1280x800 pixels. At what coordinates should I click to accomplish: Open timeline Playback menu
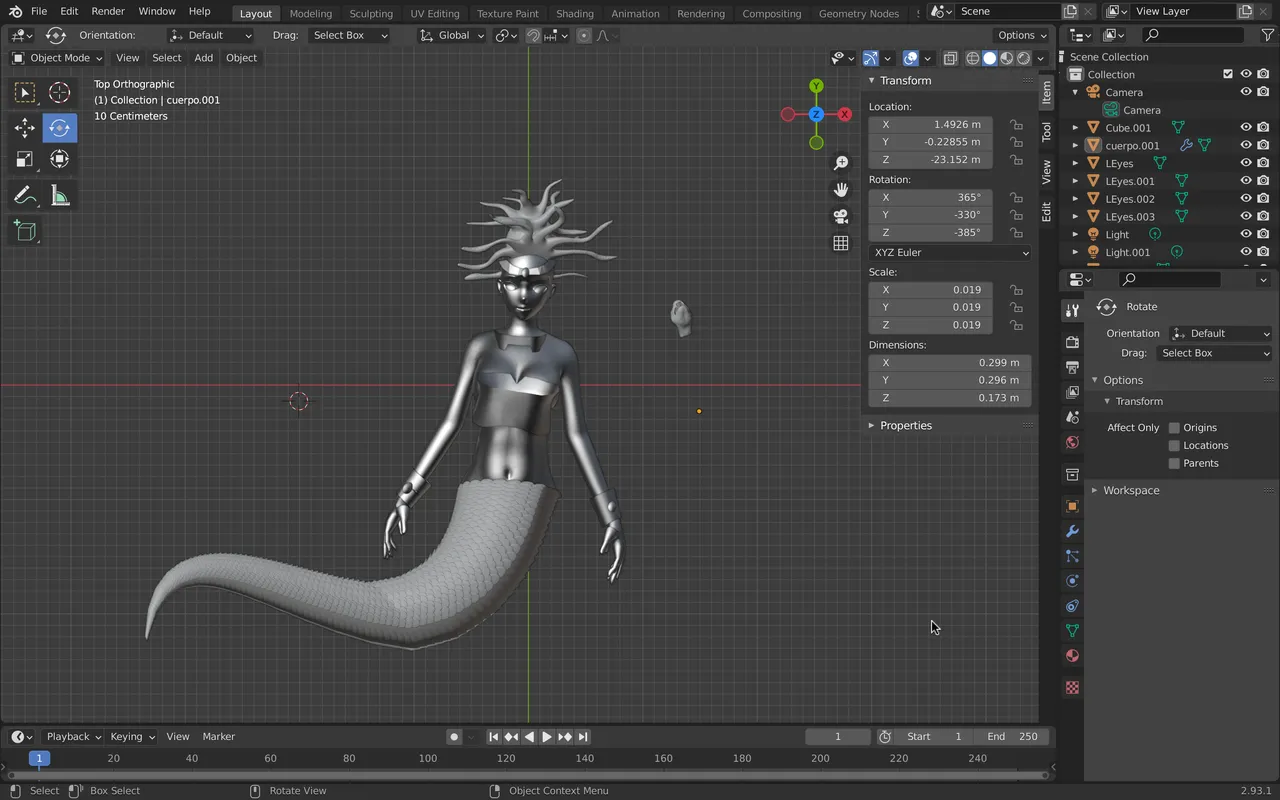(73, 737)
